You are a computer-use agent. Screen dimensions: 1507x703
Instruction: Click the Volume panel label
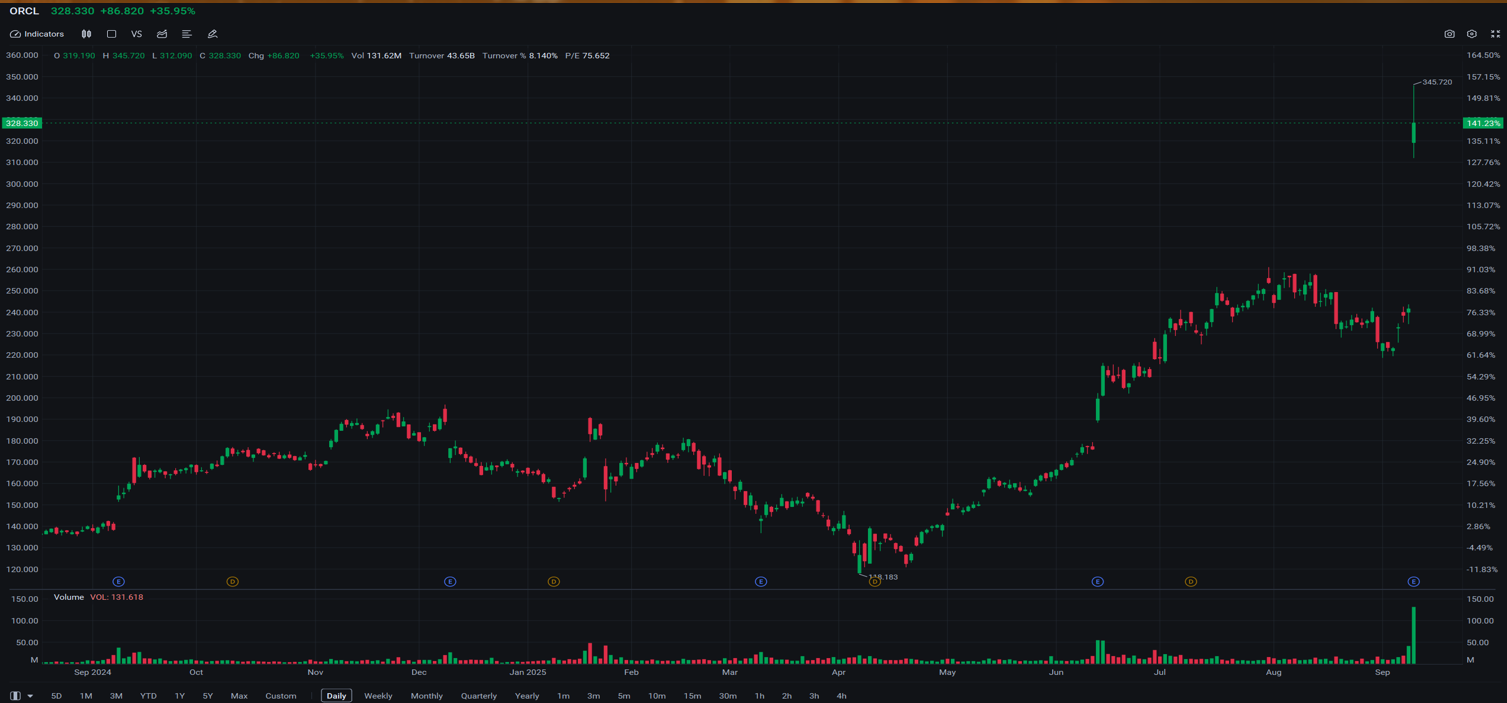(69, 598)
